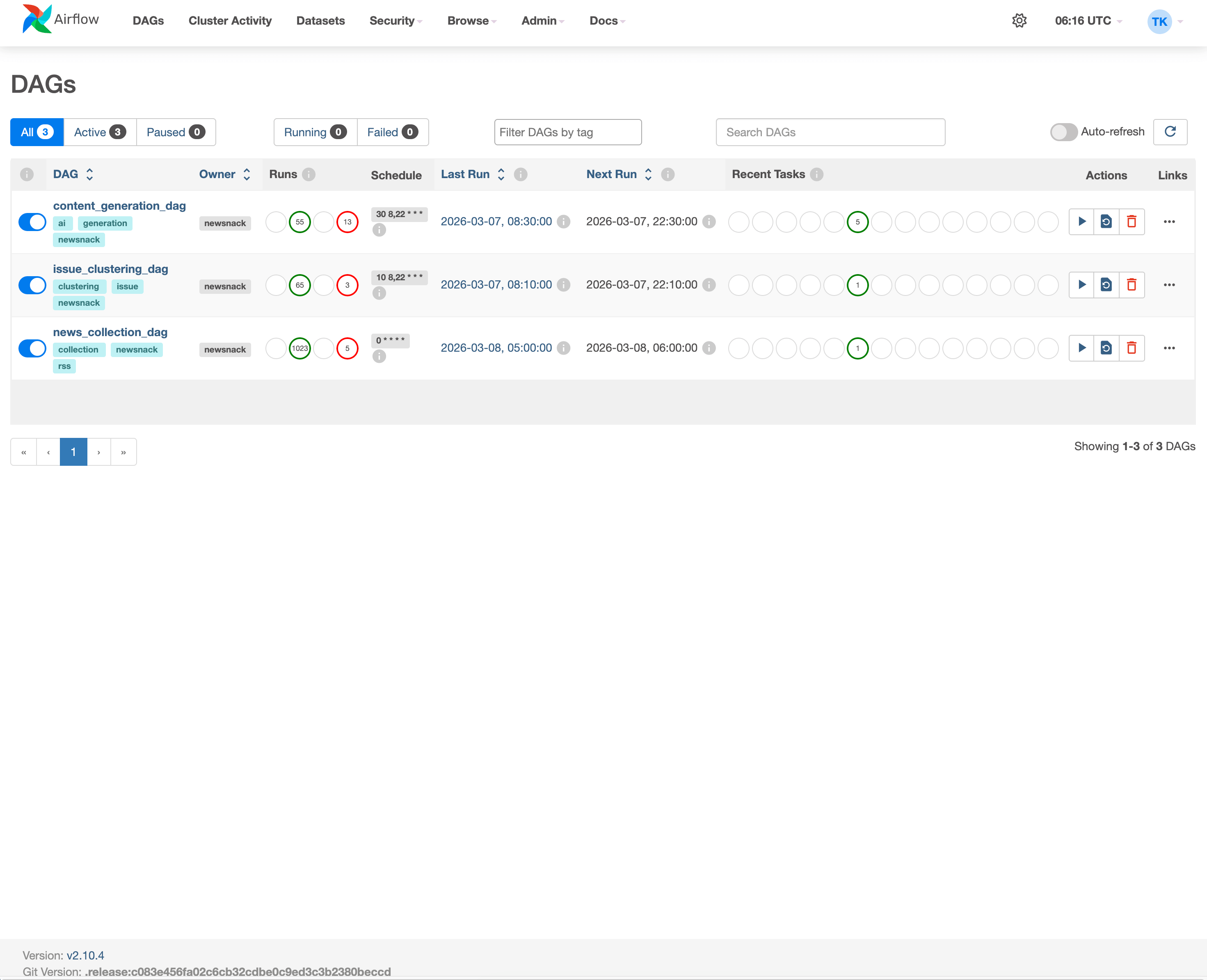The image size is (1207, 980).
Task: Click the Failed status filter button
Action: point(392,132)
